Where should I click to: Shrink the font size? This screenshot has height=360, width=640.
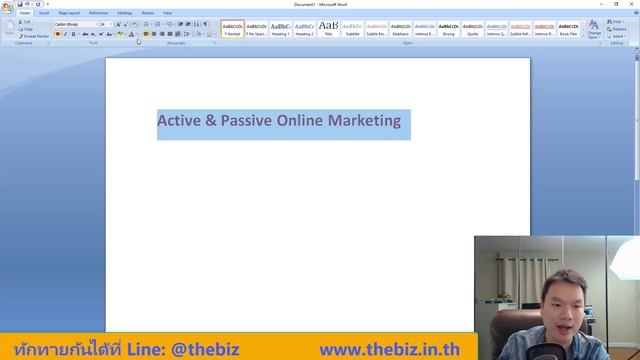click(x=126, y=24)
